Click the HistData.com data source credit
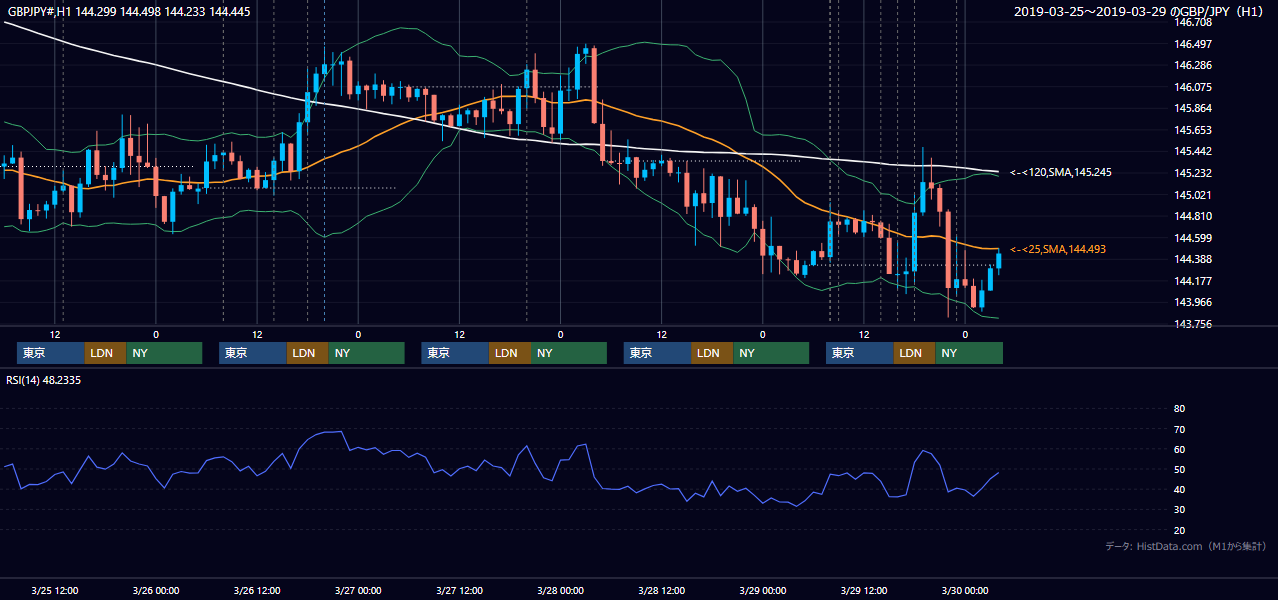The image size is (1278, 600). pos(1186,546)
